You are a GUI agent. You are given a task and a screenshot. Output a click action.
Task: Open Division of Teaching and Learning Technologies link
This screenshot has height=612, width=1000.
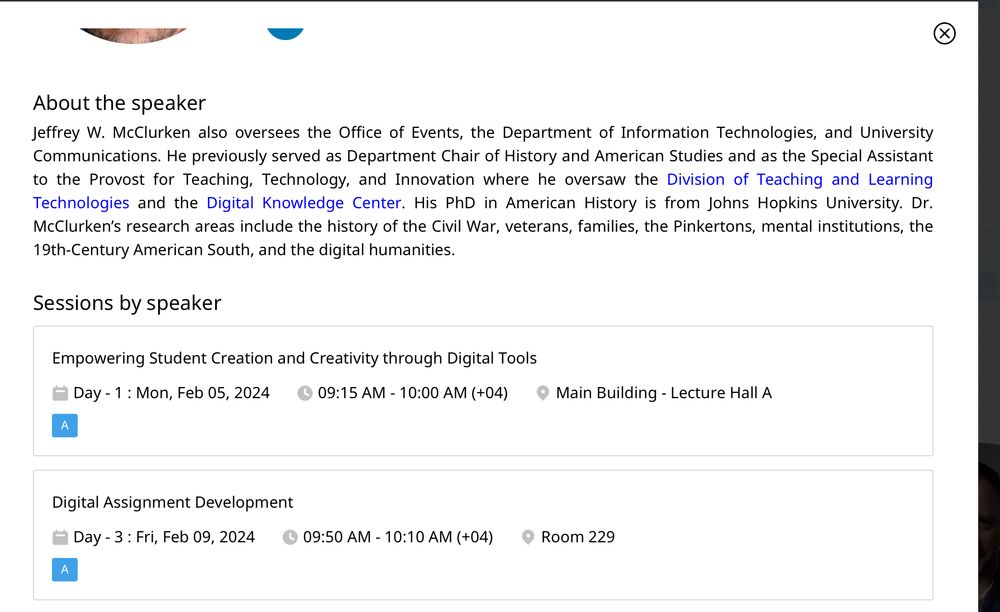799,180
